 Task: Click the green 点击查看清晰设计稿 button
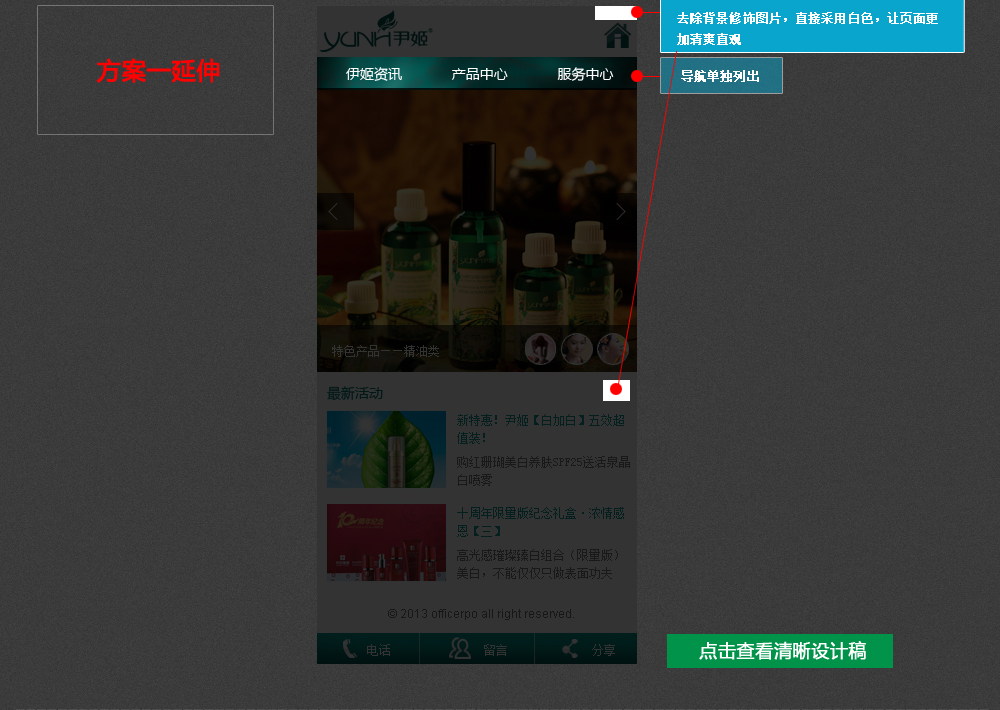779,651
